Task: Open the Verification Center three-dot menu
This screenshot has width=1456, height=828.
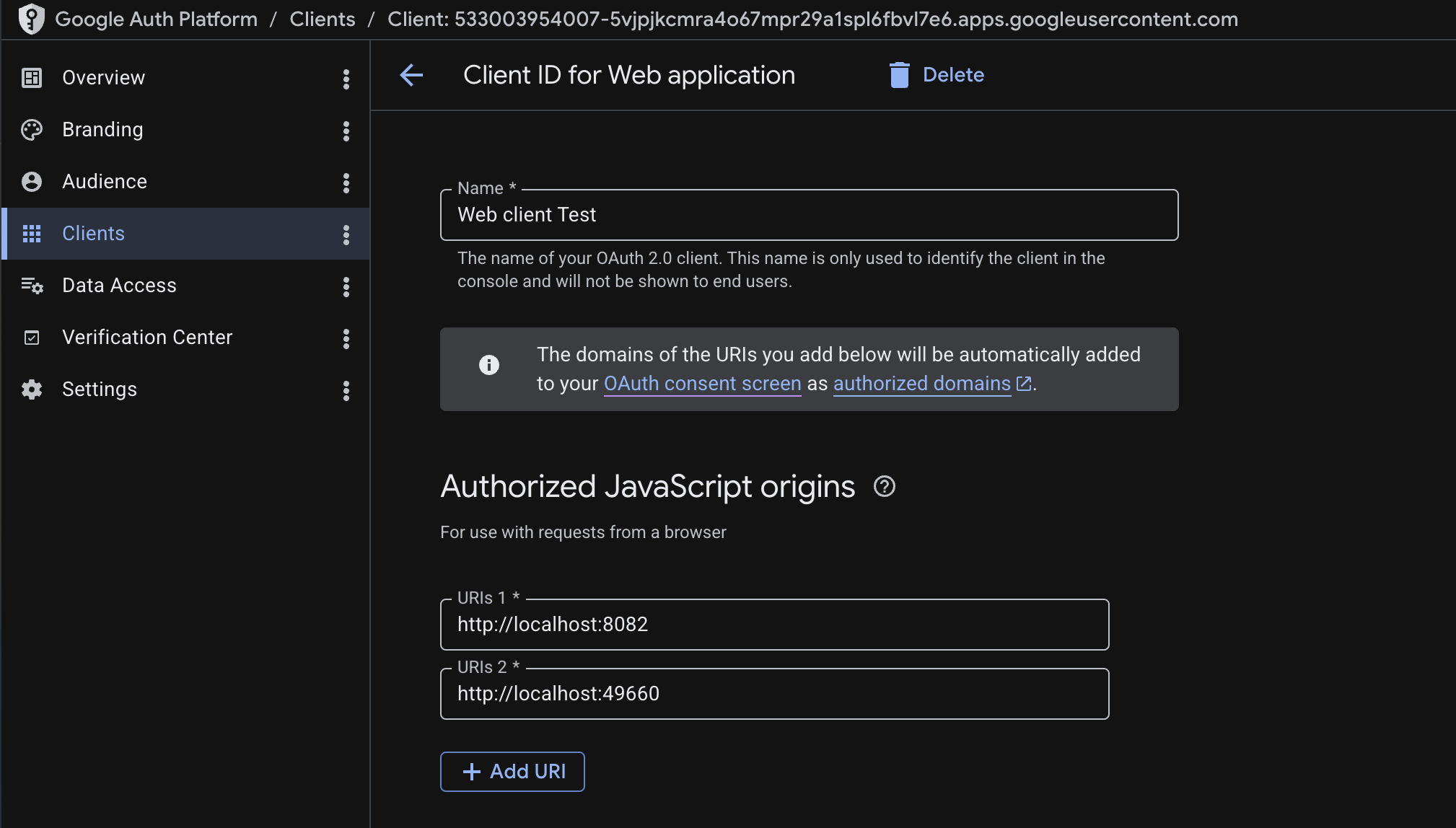Action: (x=346, y=338)
